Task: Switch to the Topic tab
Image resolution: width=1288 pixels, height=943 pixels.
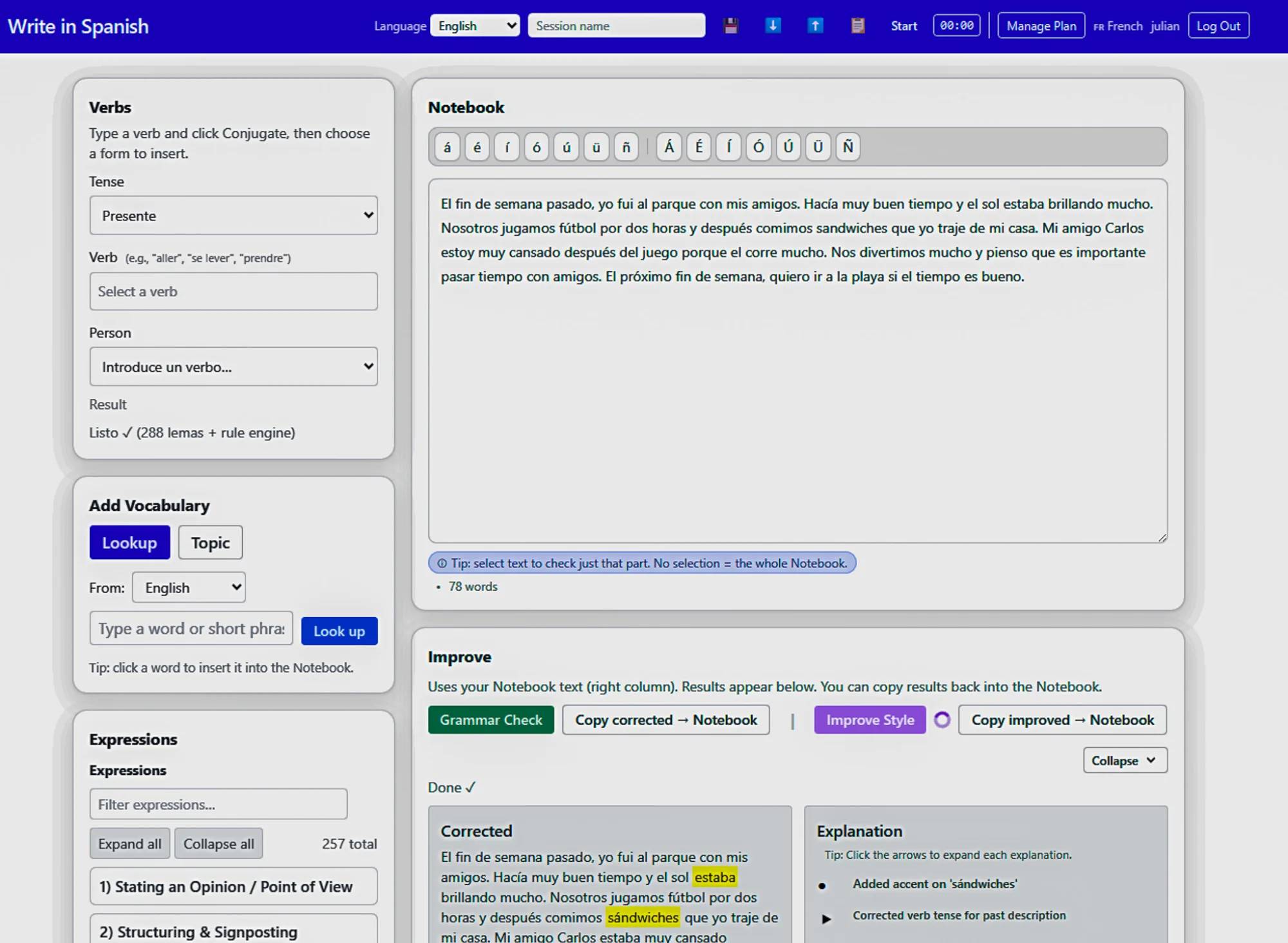Action: pos(210,542)
